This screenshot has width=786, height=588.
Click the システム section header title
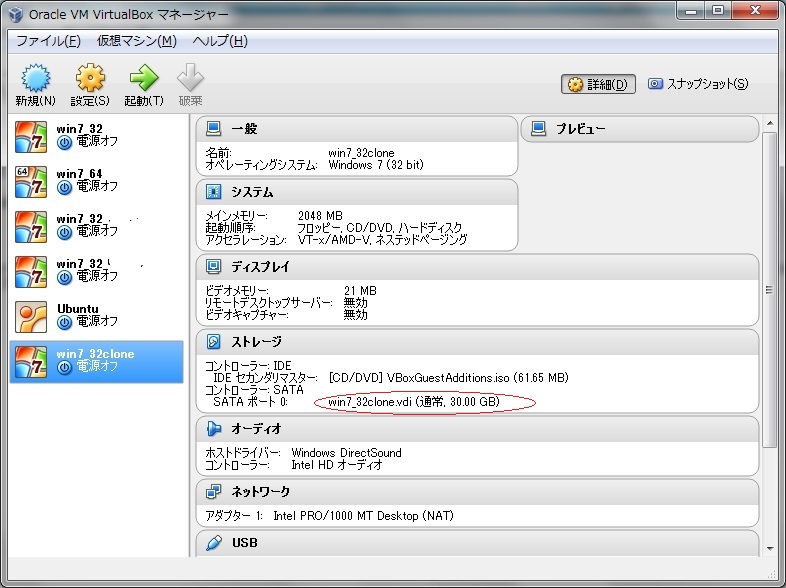coord(252,192)
